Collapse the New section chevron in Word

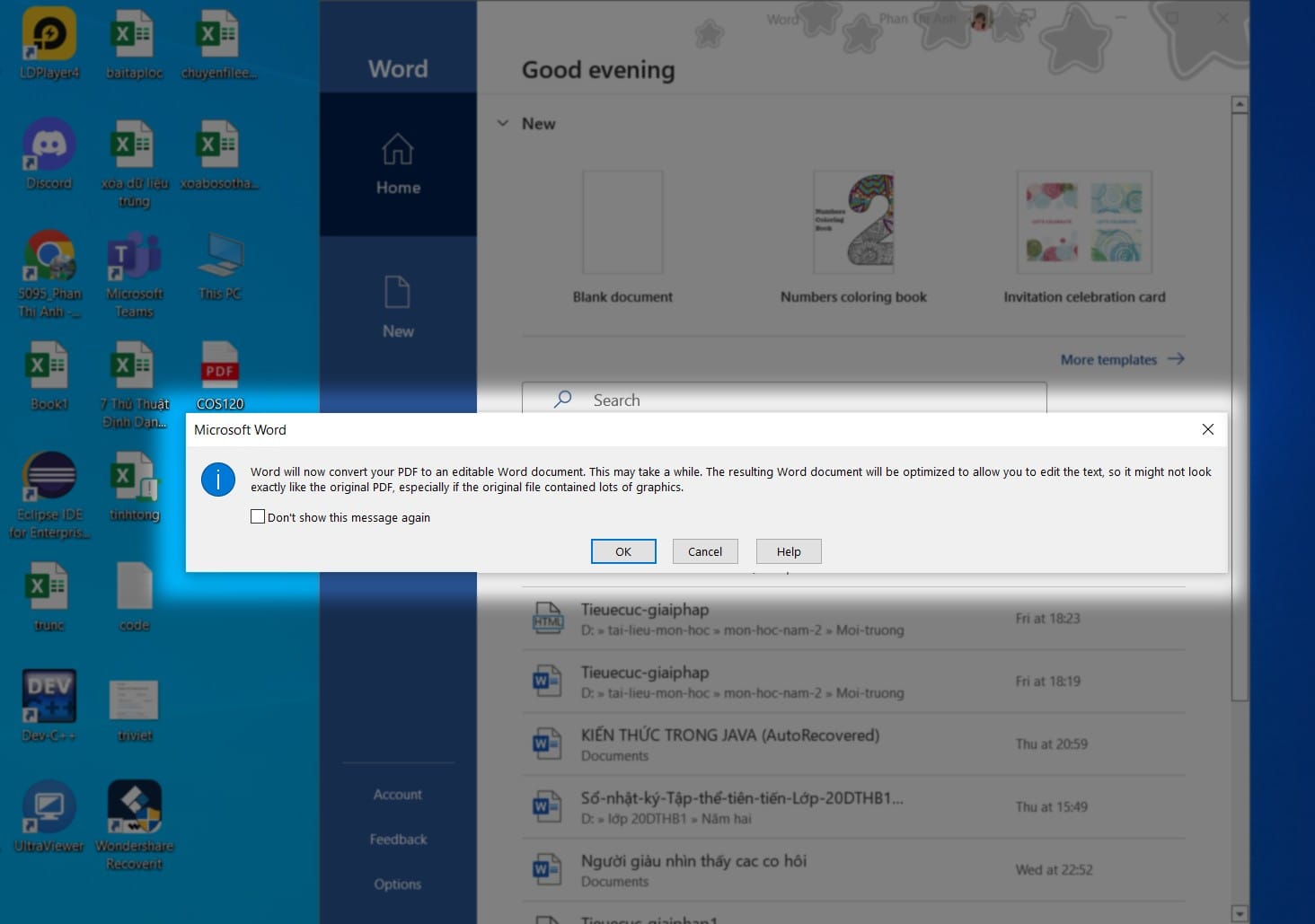coord(503,123)
